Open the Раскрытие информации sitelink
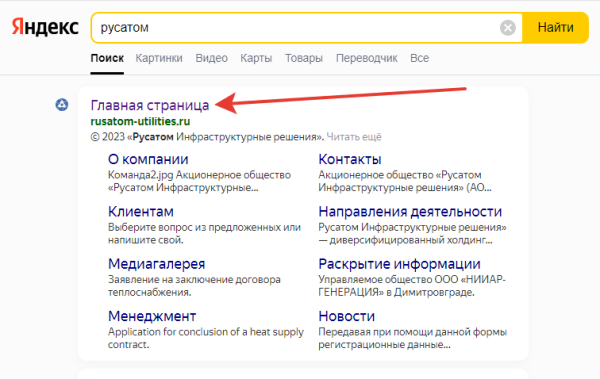Viewport: 600px width, 379px height. [399, 264]
